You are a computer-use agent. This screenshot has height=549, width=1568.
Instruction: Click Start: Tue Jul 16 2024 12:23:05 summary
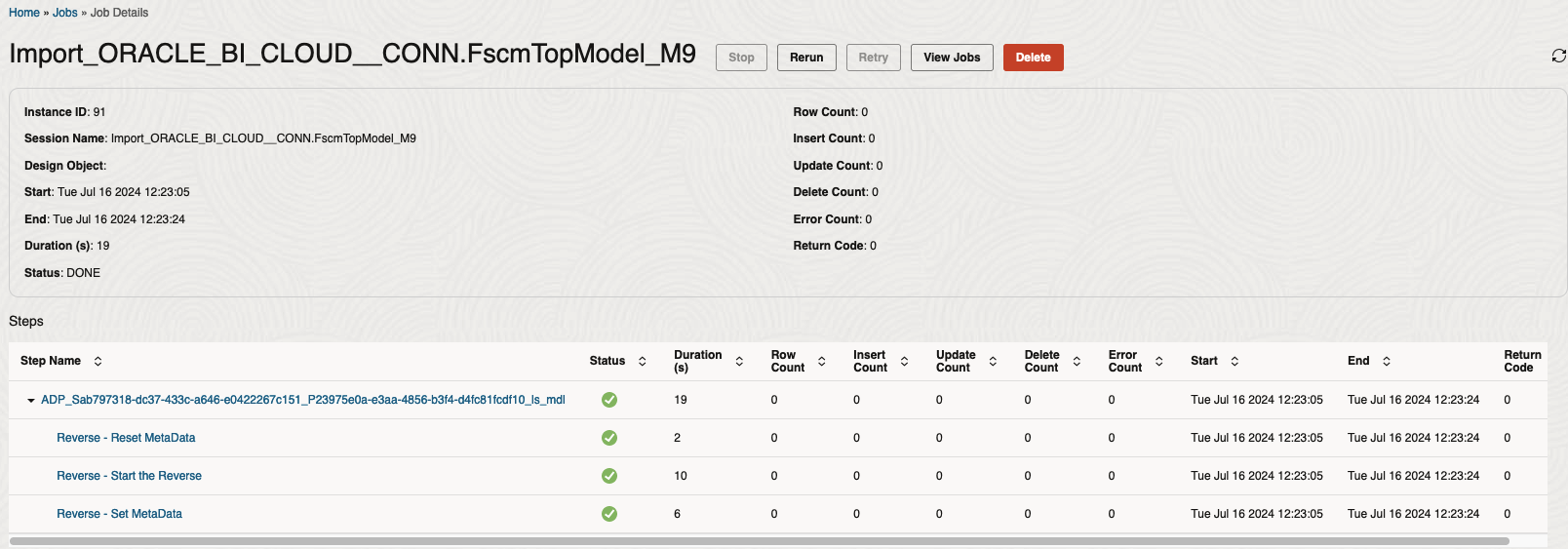point(107,192)
